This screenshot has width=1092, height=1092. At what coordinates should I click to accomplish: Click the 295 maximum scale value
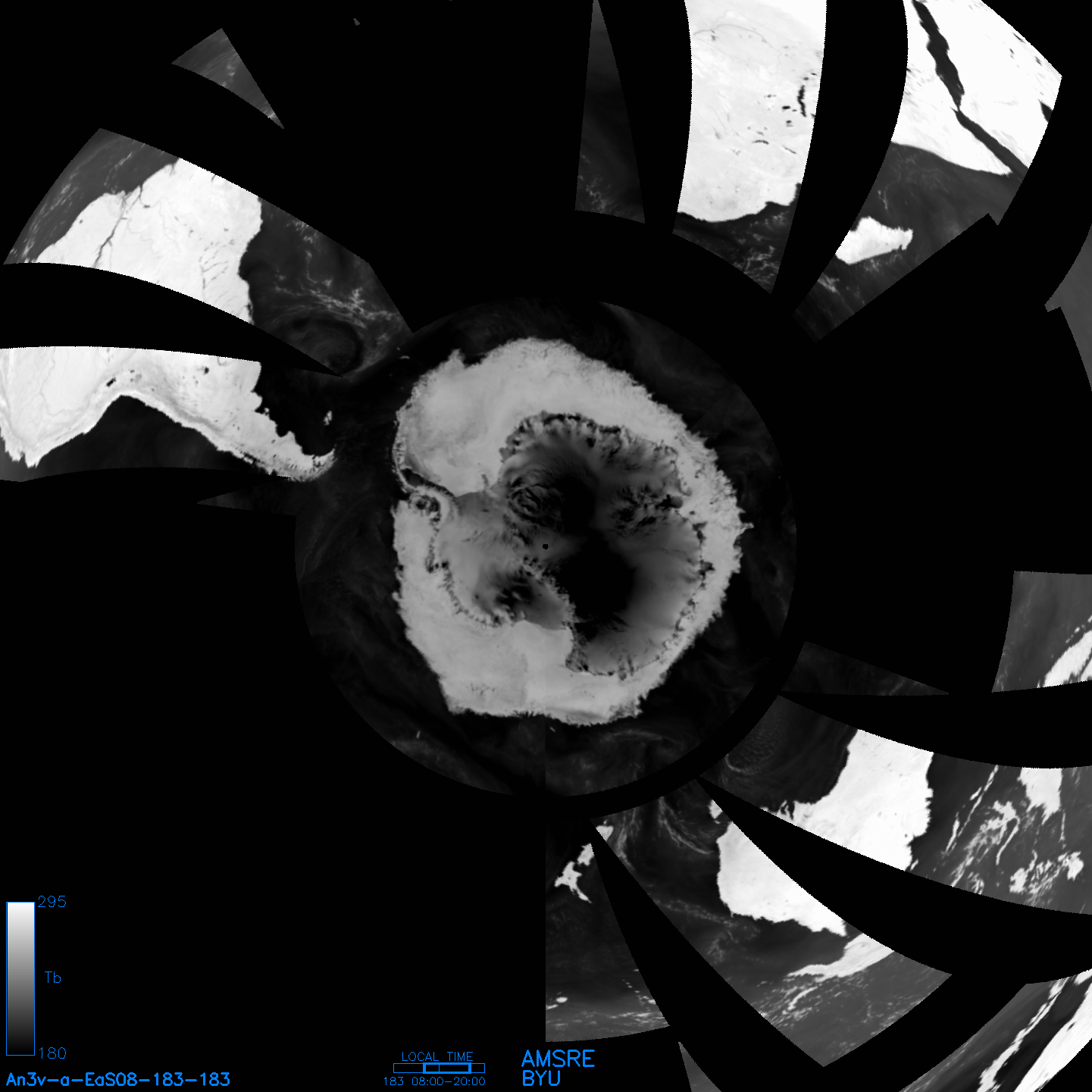pyautogui.click(x=52, y=902)
